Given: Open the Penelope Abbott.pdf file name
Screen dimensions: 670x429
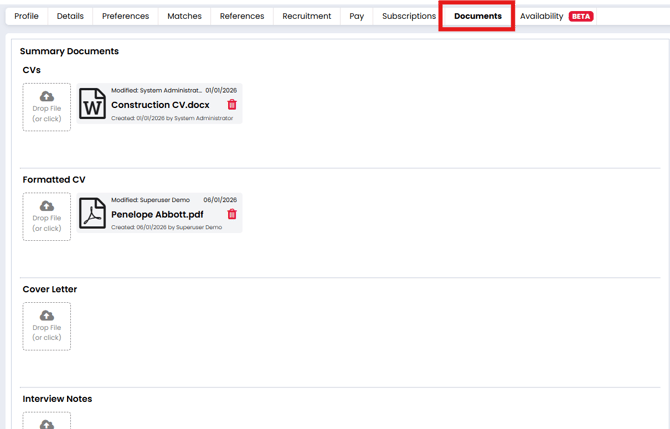Looking at the screenshot, I should pyautogui.click(x=157, y=214).
